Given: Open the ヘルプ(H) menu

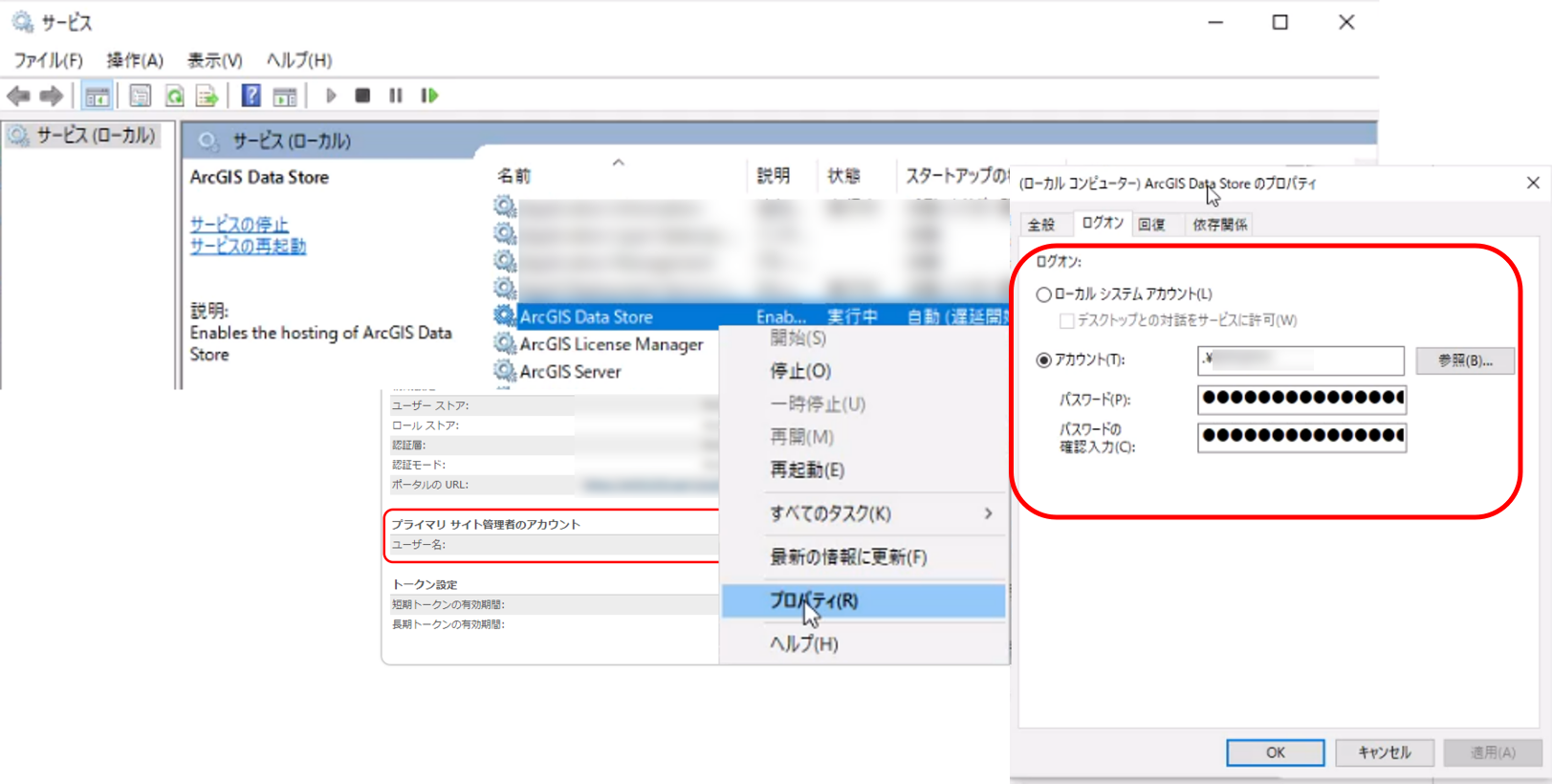Looking at the screenshot, I should tap(298, 60).
